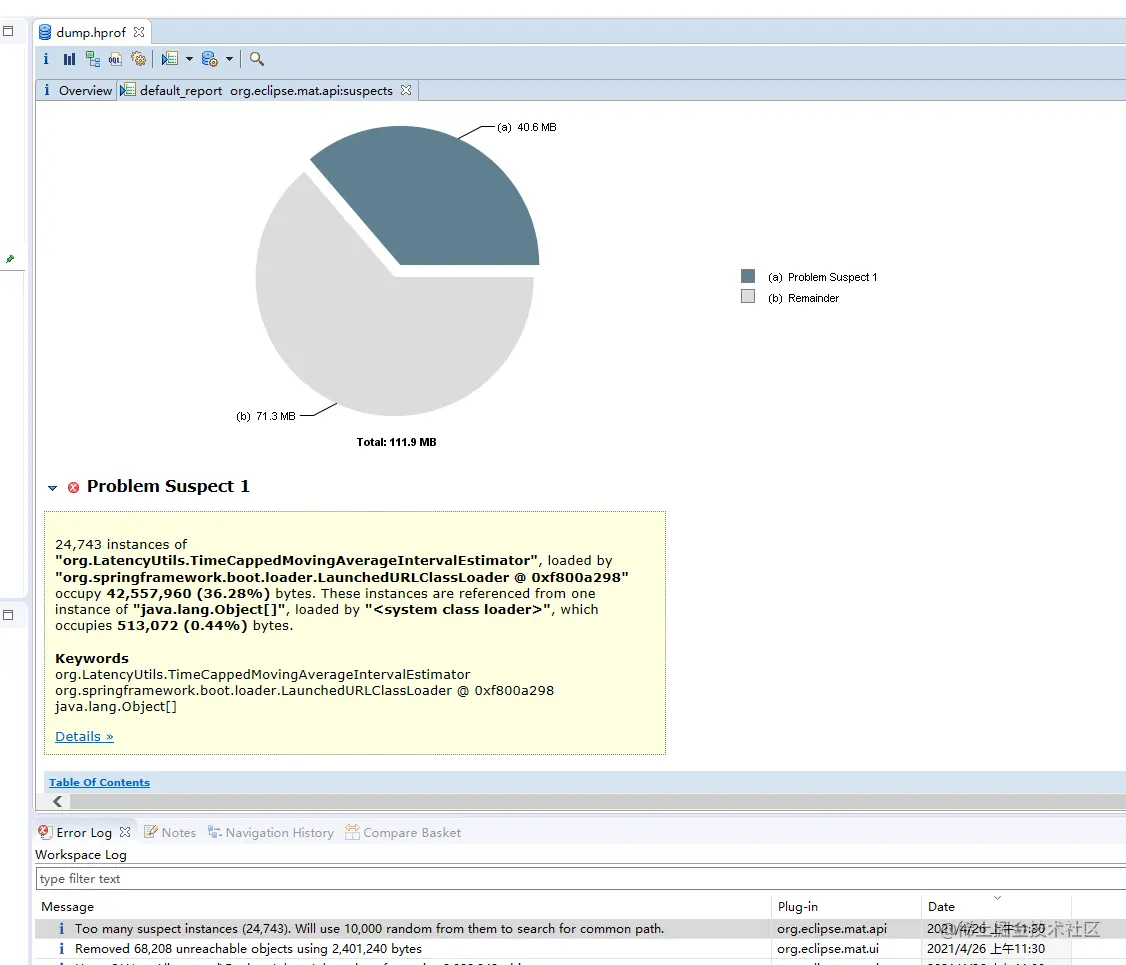The width and height of the screenshot is (1126, 965).
Task: Open the Table Of Contents link
Action: (99, 783)
